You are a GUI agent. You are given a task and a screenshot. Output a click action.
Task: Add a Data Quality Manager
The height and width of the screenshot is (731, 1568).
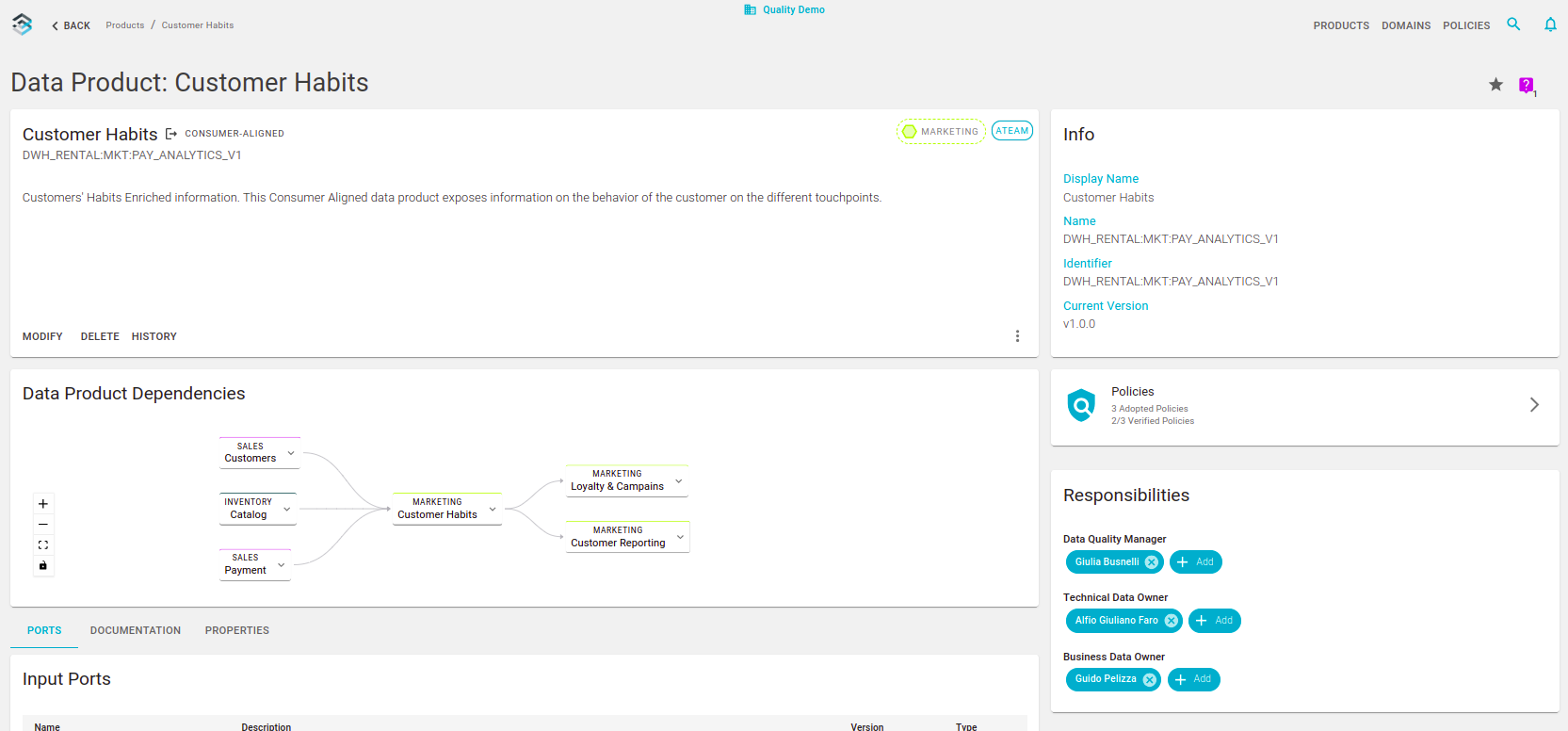tap(1196, 562)
